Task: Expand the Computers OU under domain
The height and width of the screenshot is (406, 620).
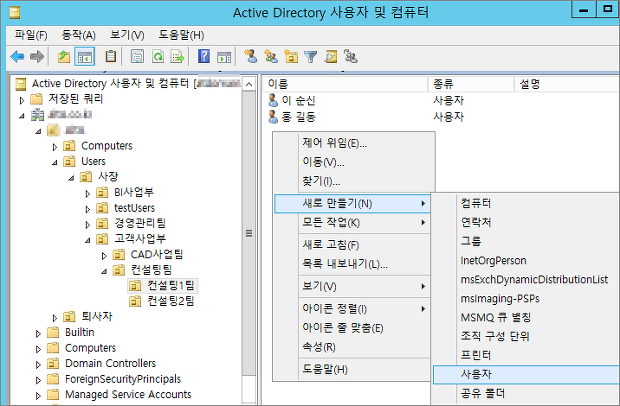Action: pos(55,147)
